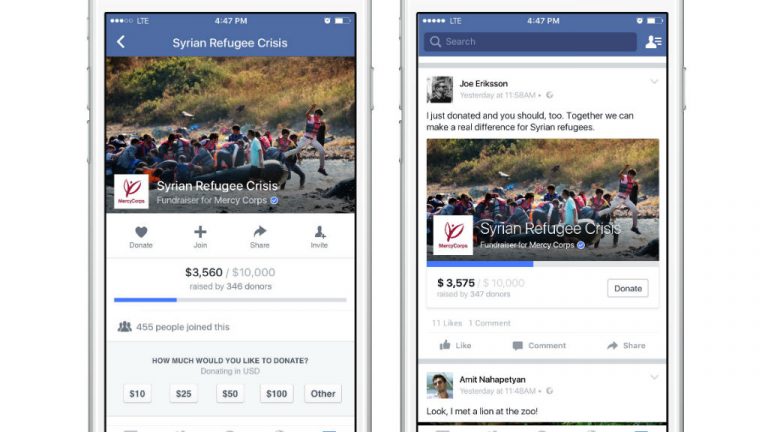The width and height of the screenshot is (768, 432).
Task: Choose Other donation amount
Action: tap(323, 393)
